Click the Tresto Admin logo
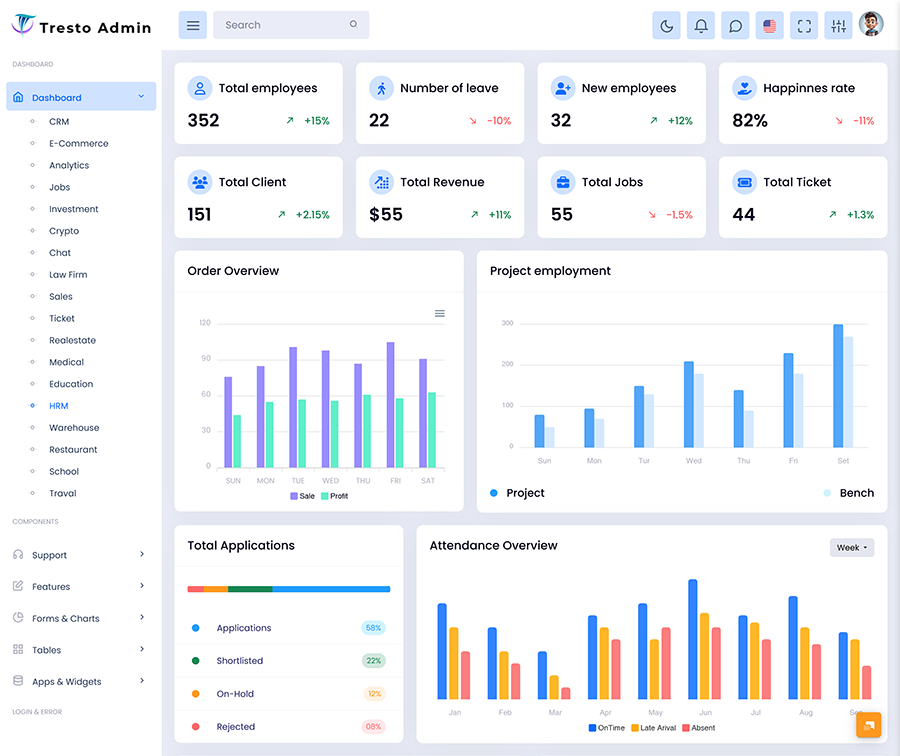Viewport: 900px width, 756px height. pyautogui.click(x=81, y=26)
